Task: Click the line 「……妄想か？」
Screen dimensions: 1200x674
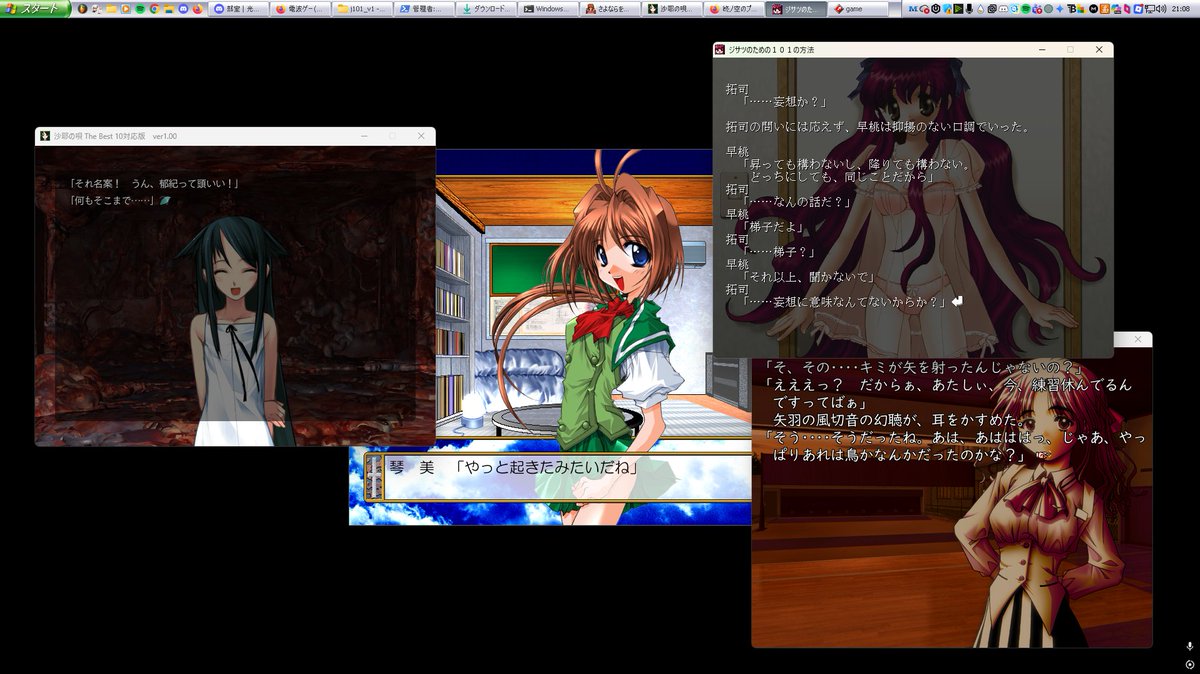Action: (785, 101)
